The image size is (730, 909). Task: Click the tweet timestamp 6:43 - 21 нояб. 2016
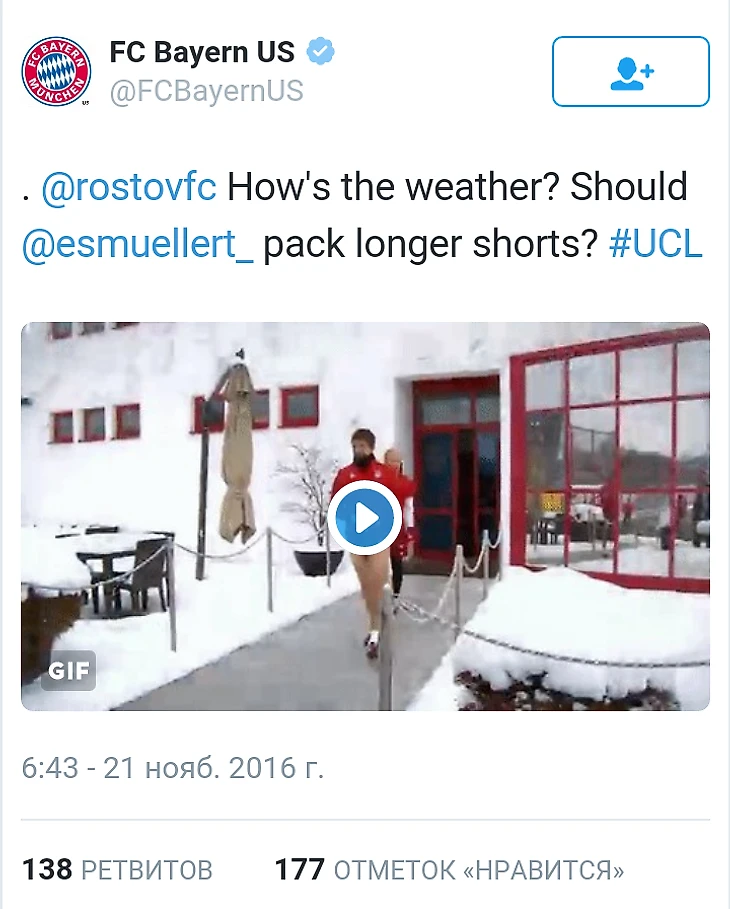[x=173, y=768]
